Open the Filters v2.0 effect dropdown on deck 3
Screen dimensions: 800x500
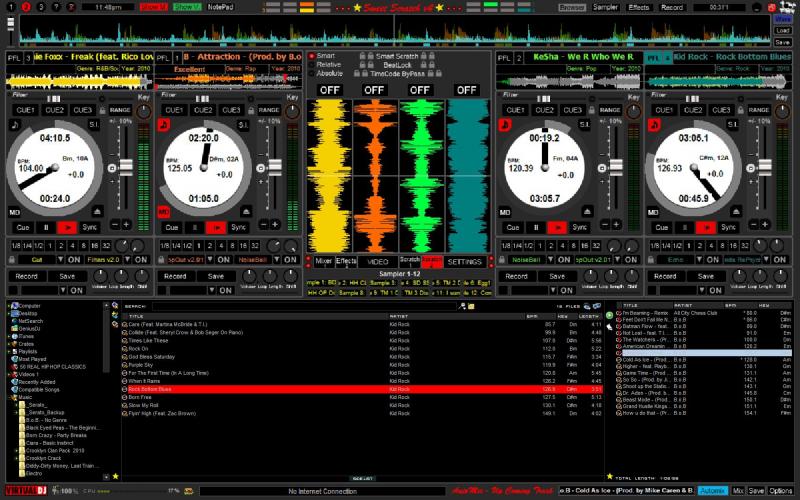click(x=128, y=260)
